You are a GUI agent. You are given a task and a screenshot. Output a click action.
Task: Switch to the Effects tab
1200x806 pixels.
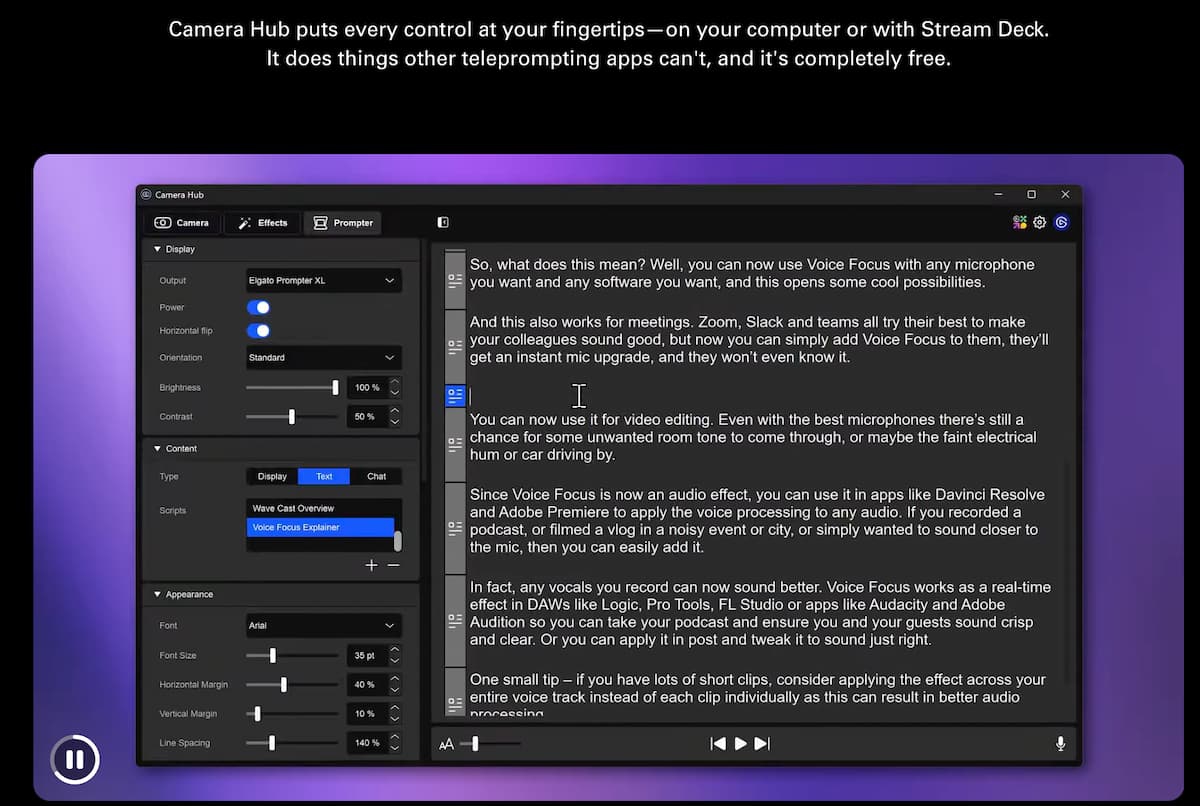[x=263, y=223]
